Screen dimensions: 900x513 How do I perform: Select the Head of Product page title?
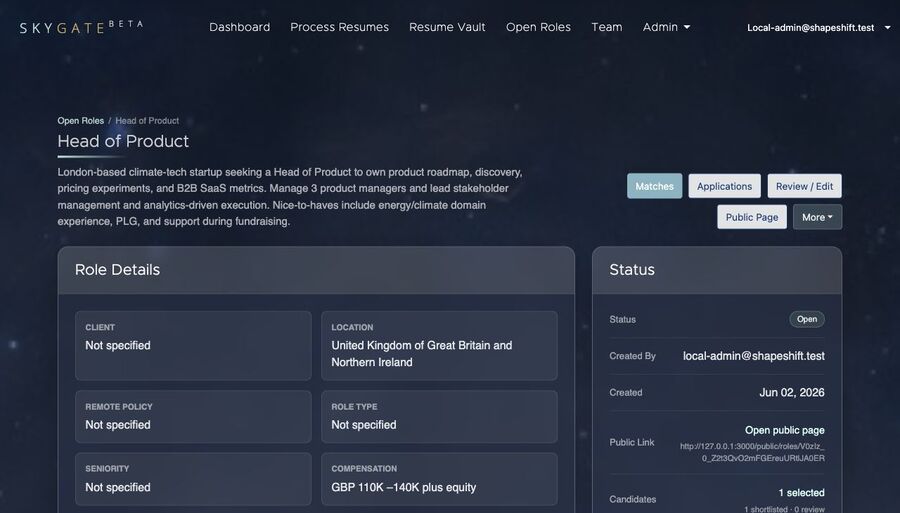[123, 141]
